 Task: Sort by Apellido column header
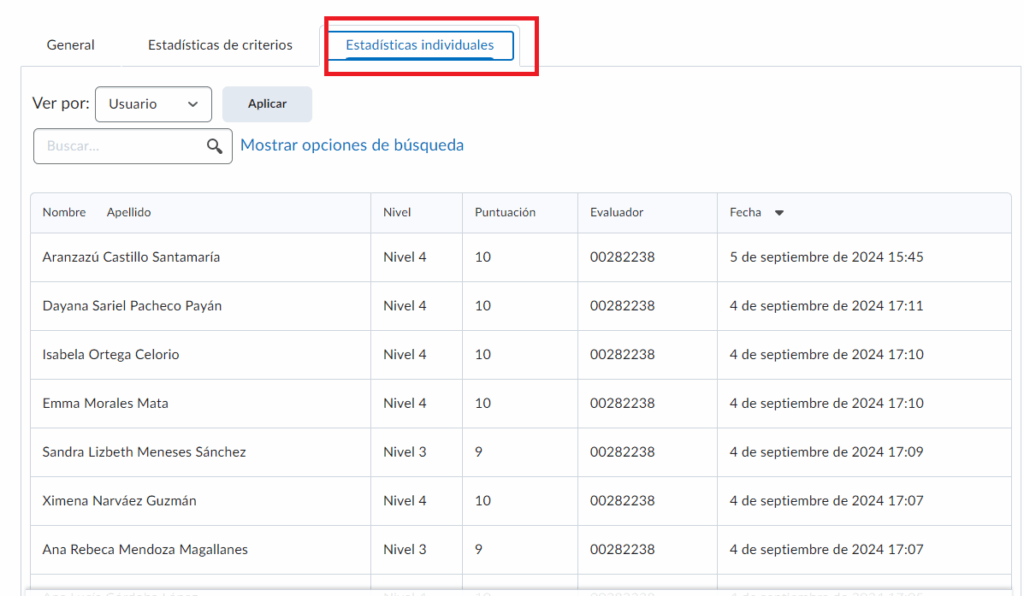[129, 212]
